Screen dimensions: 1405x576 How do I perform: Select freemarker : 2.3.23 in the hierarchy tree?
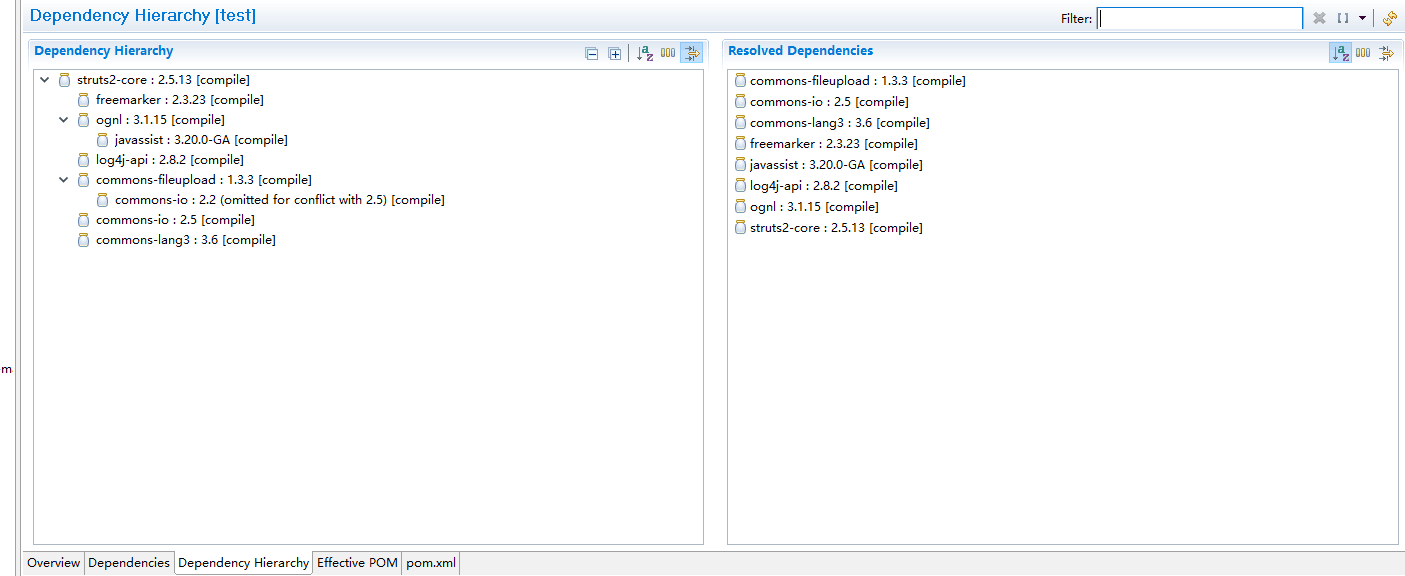180,100
